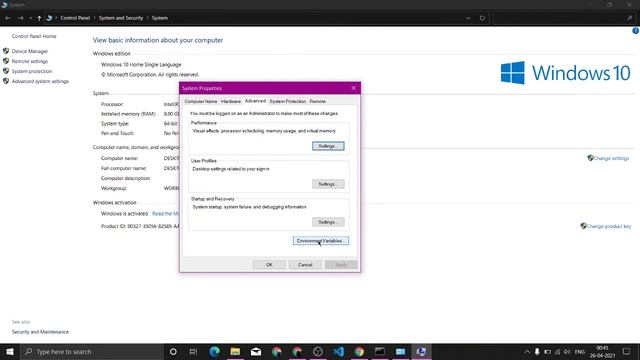
Task: Open File Explorer from taskbar
Action: [x=235, y=351]
